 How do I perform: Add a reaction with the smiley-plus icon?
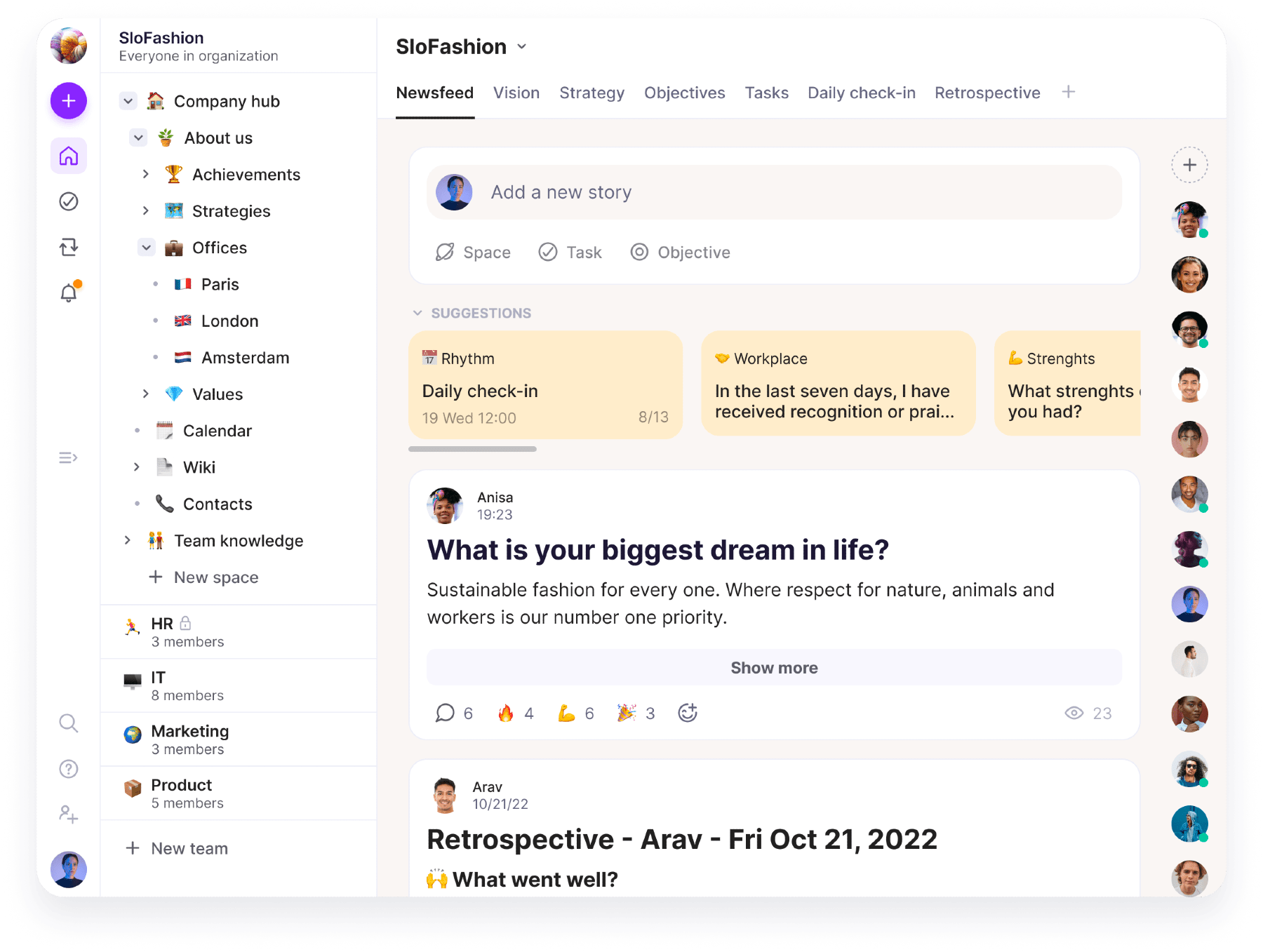point(688,713)
